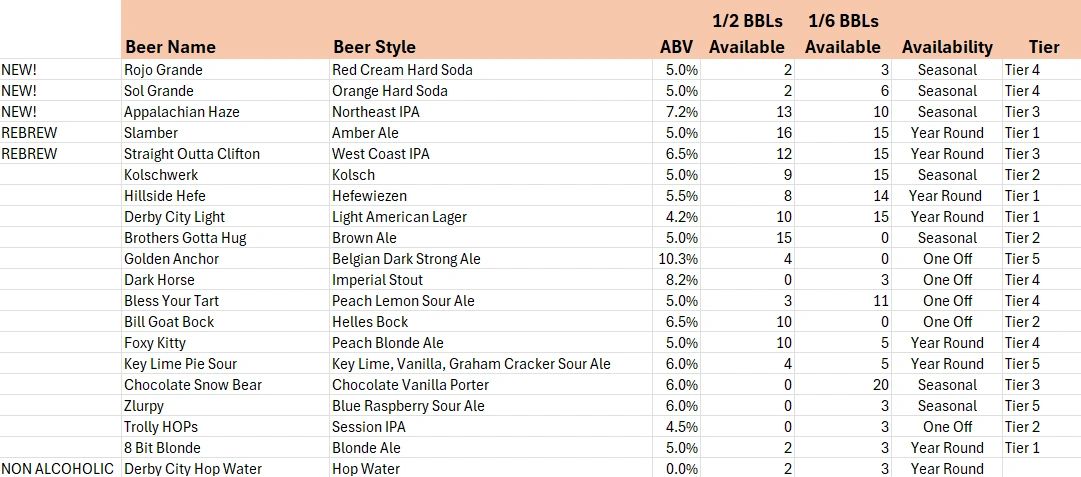Screen dimensions: 1081x477
Task: Click the West Coast IPA style cell
Action: coord(491,154)
